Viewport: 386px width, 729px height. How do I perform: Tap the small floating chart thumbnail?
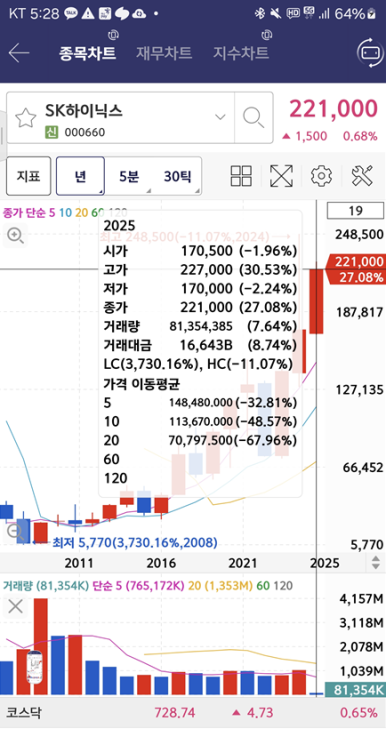coord(35,667)
